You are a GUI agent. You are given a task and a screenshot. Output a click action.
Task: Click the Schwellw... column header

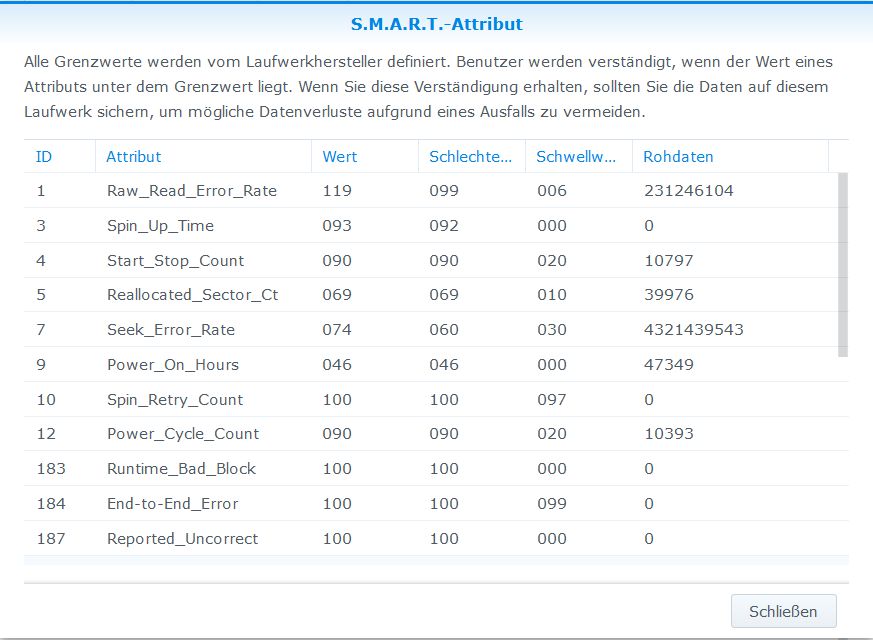(578, 156)
